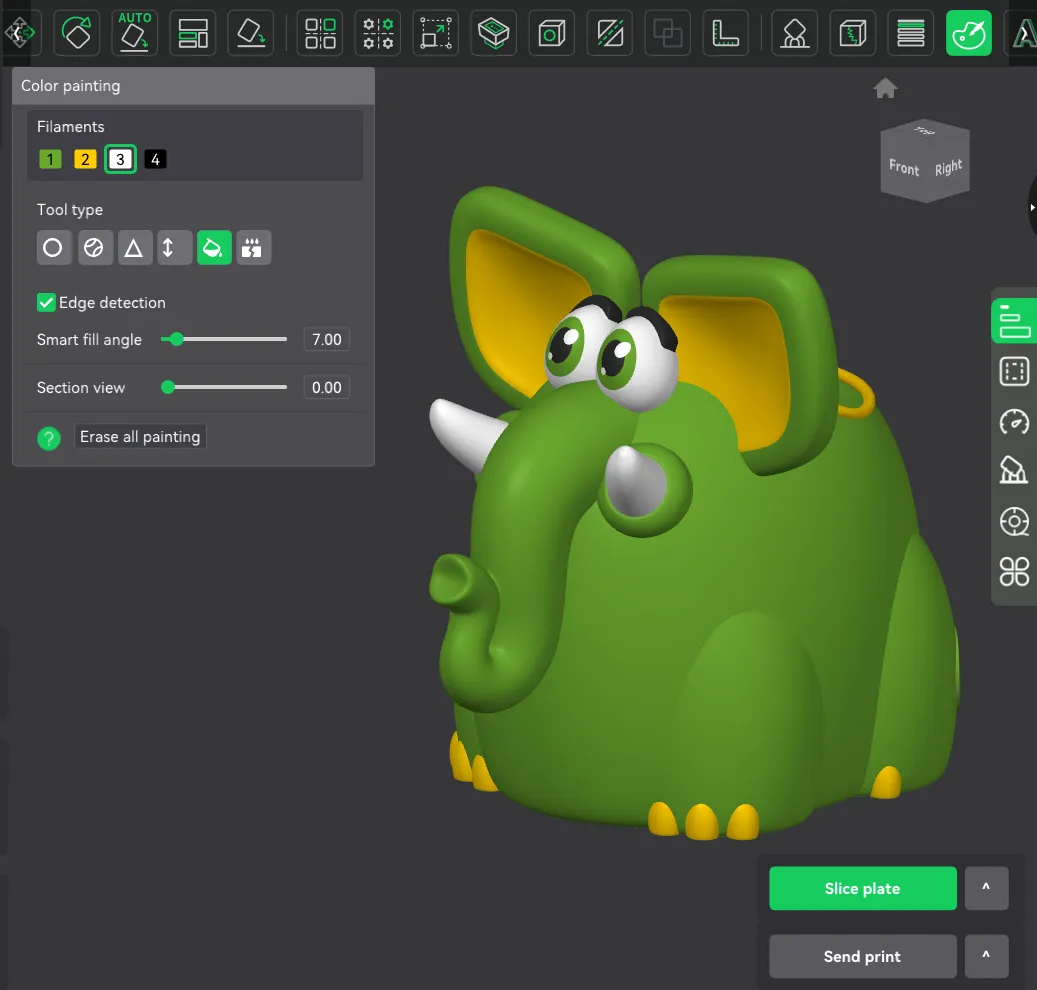Select the Sphere brush tool type
The height and width of the screenshot is (990, 1037).
(x=94, y=248)
